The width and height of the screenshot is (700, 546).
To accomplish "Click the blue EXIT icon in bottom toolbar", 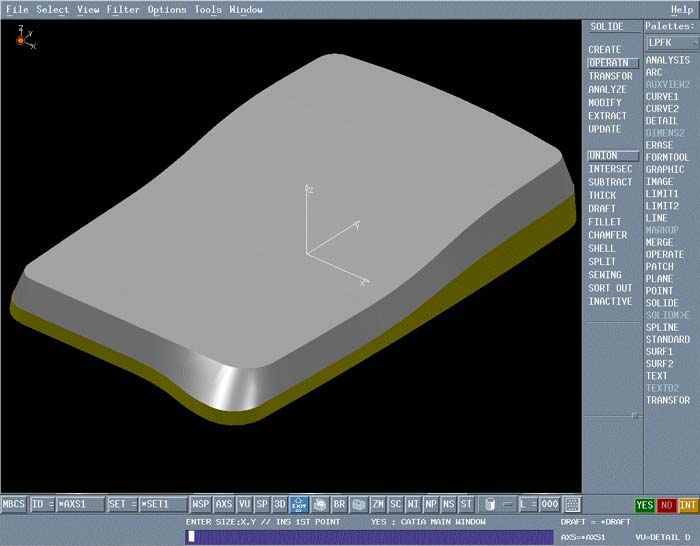I will [299, 504].
